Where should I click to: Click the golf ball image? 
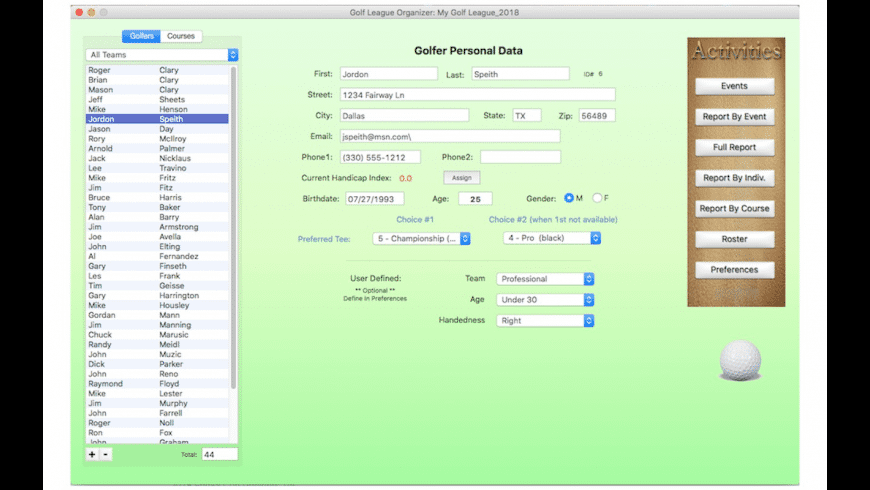point(740,361)
